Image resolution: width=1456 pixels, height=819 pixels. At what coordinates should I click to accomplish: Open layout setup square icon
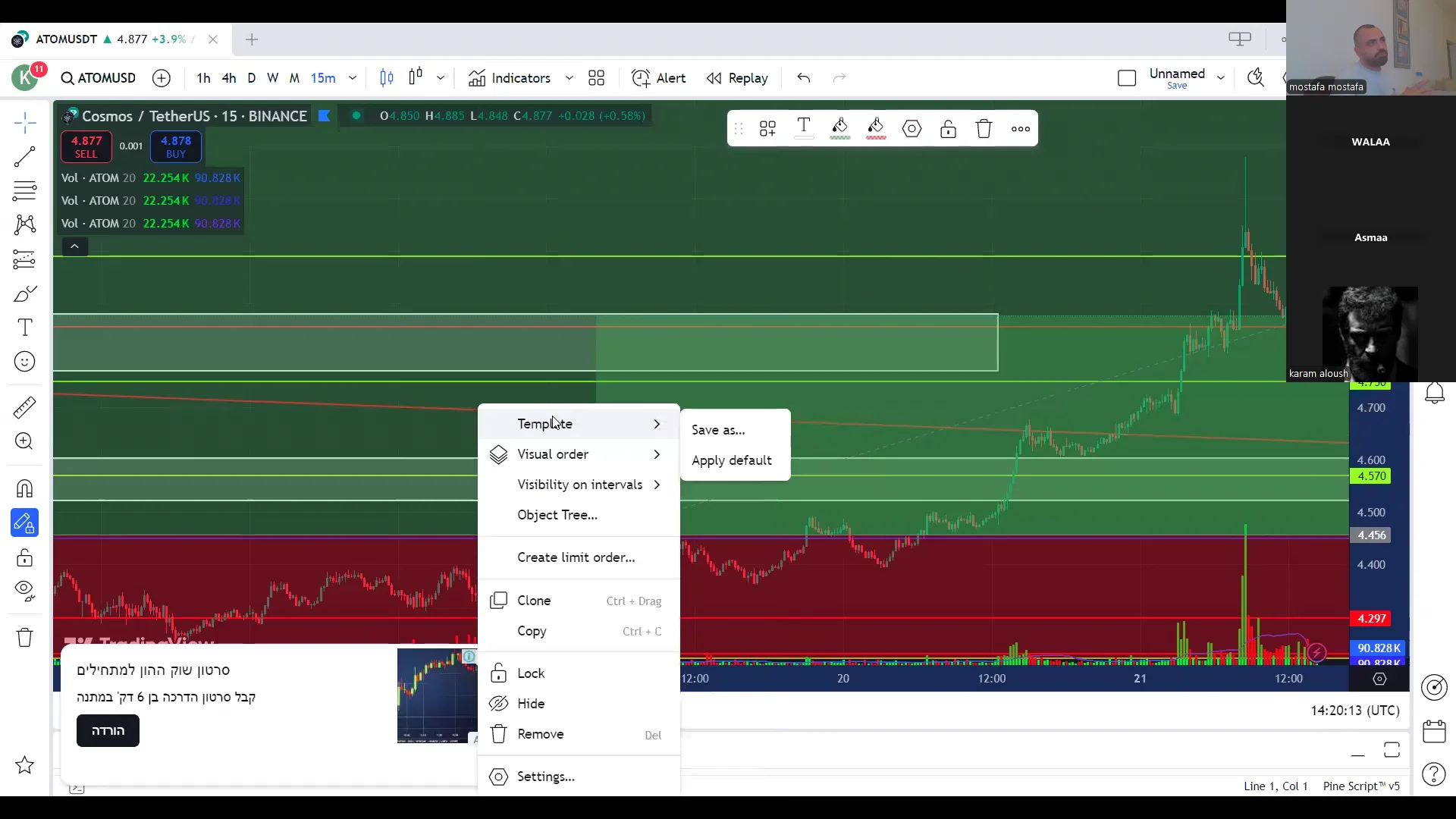[1127, 78]
